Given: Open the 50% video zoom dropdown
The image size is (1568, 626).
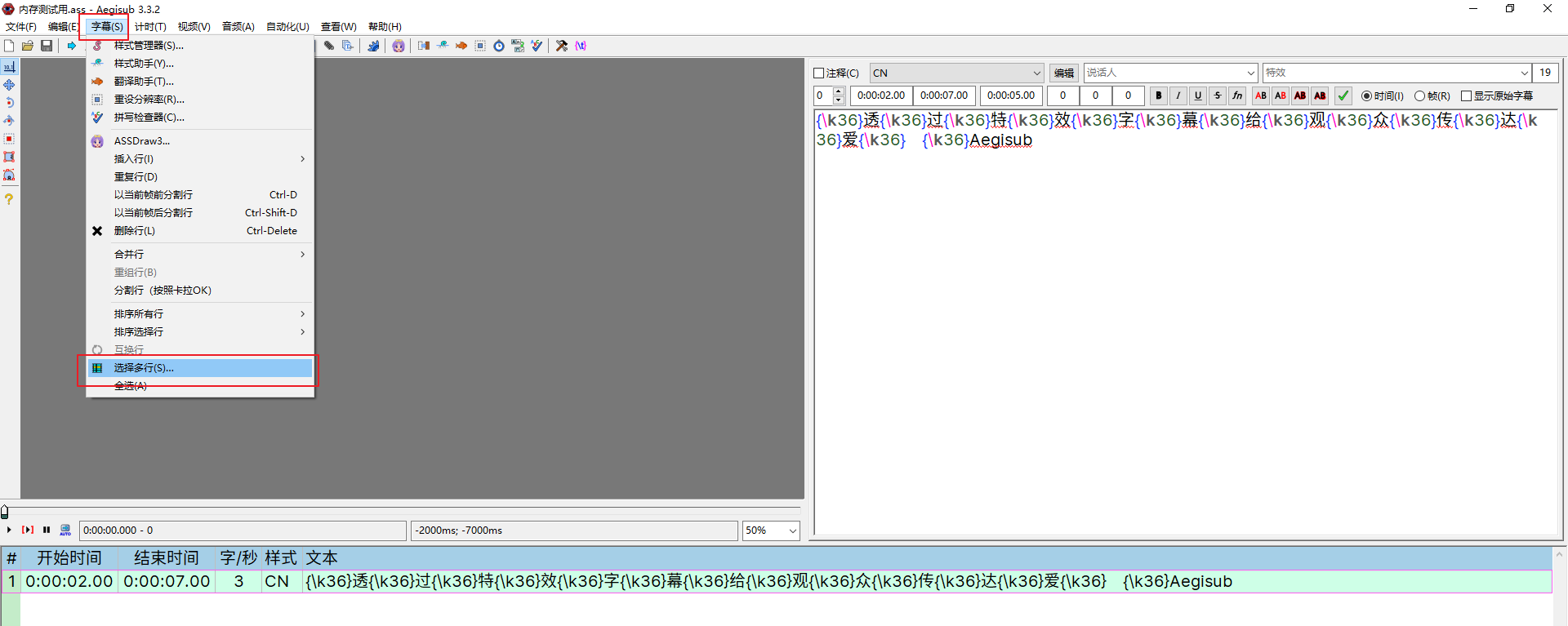Looking at the screenshot, I should [771, 531].
